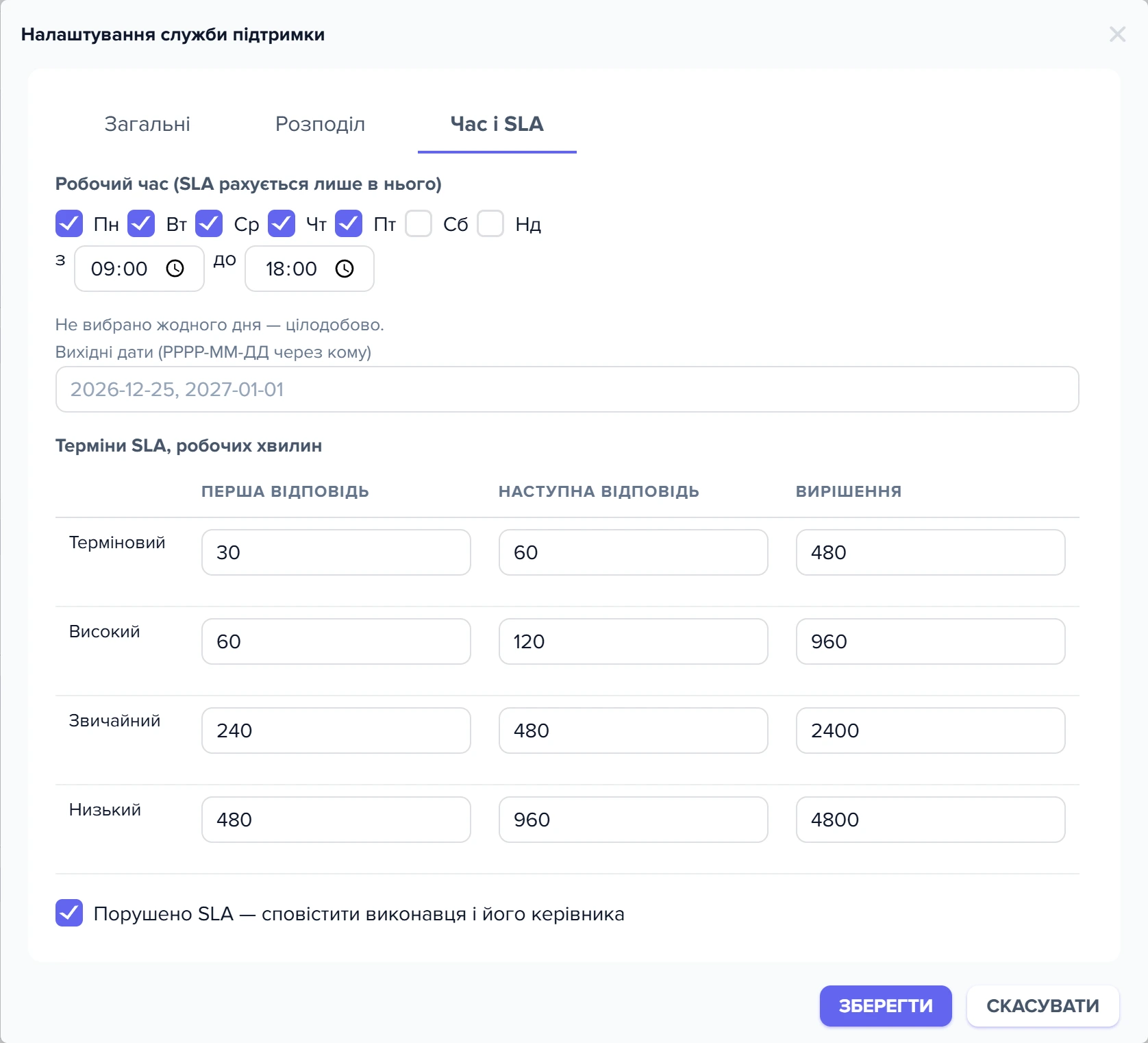Uncheck the Пн working day checkbox
Viewport: 1148px width, 1043px height.
pyautogui.click(x=69, y=223)
